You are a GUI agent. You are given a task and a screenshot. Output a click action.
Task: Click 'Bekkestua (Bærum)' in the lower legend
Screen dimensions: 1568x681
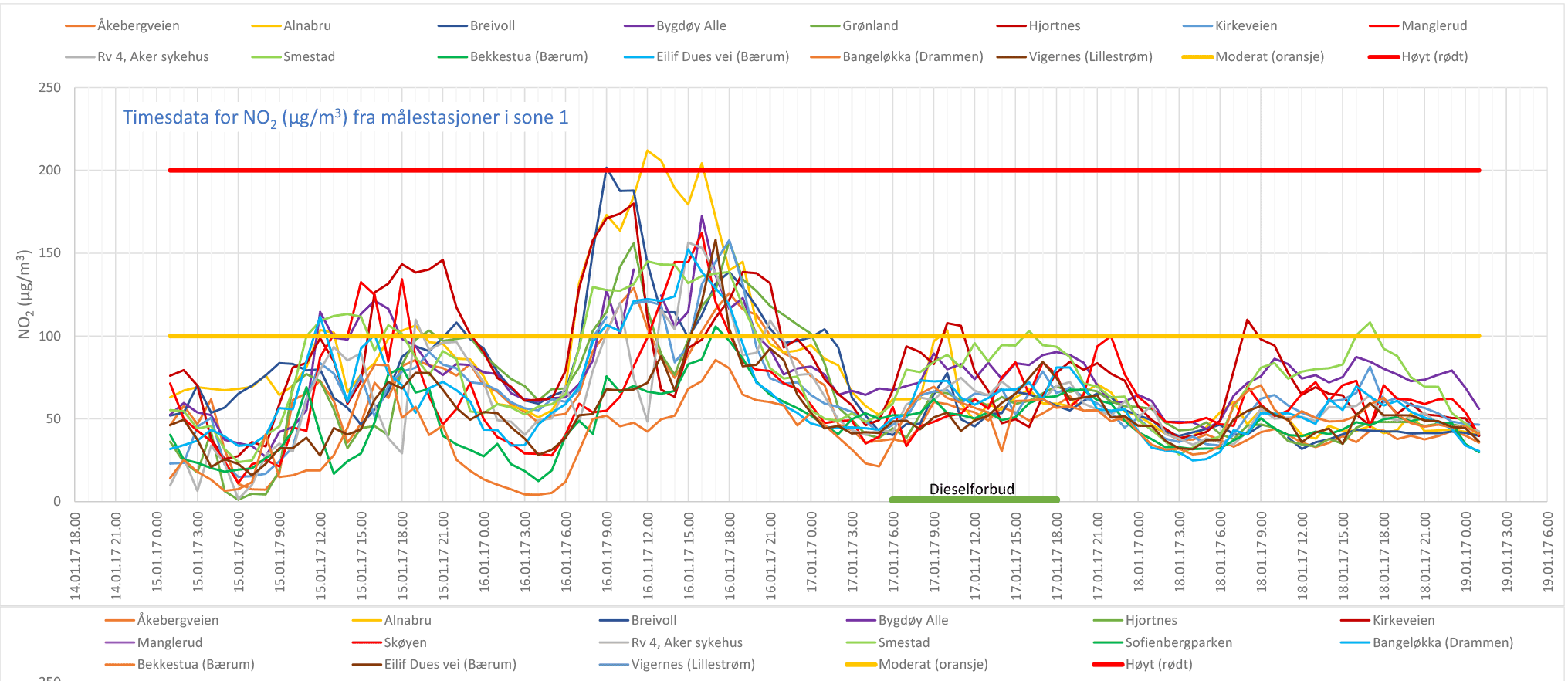pos(196,664)
